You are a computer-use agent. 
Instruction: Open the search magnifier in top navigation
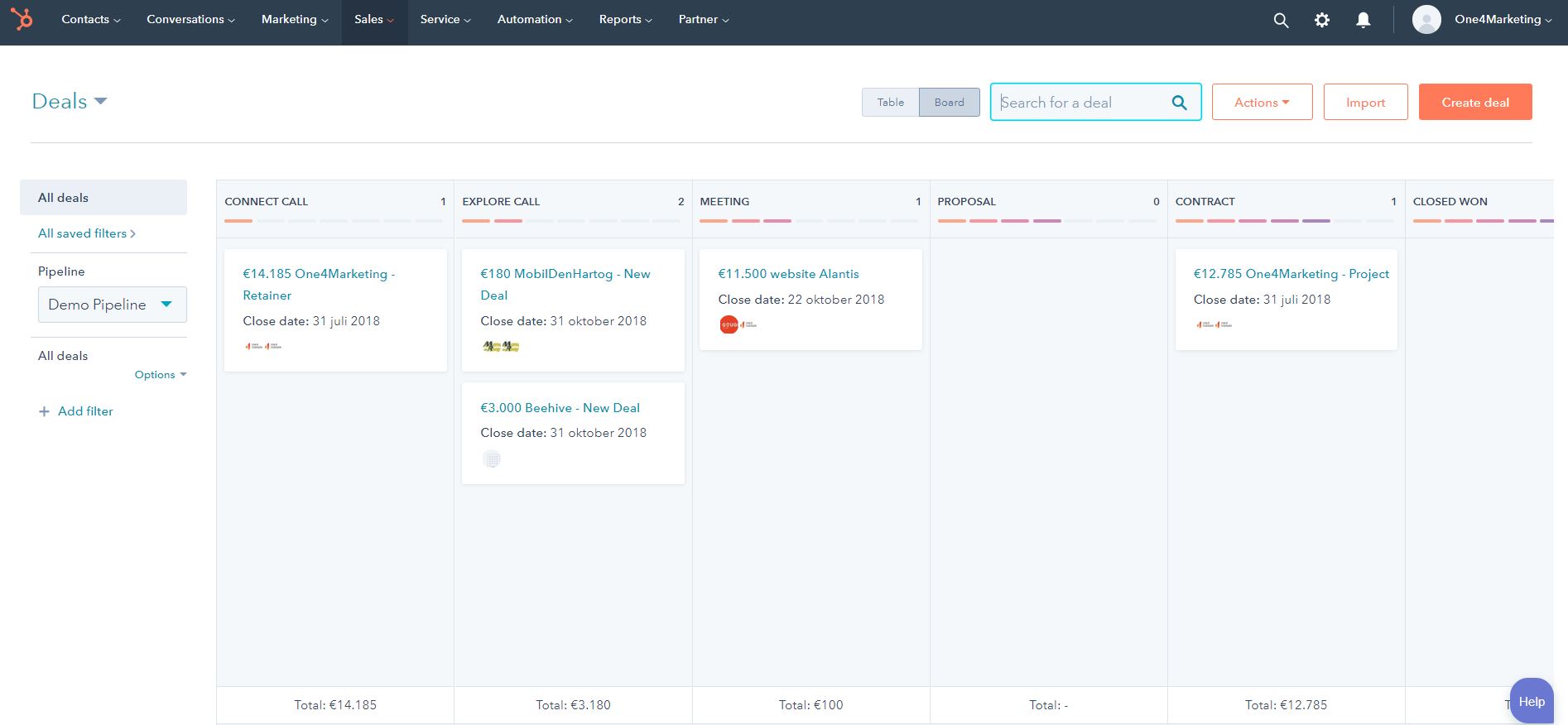[1281, 20]
